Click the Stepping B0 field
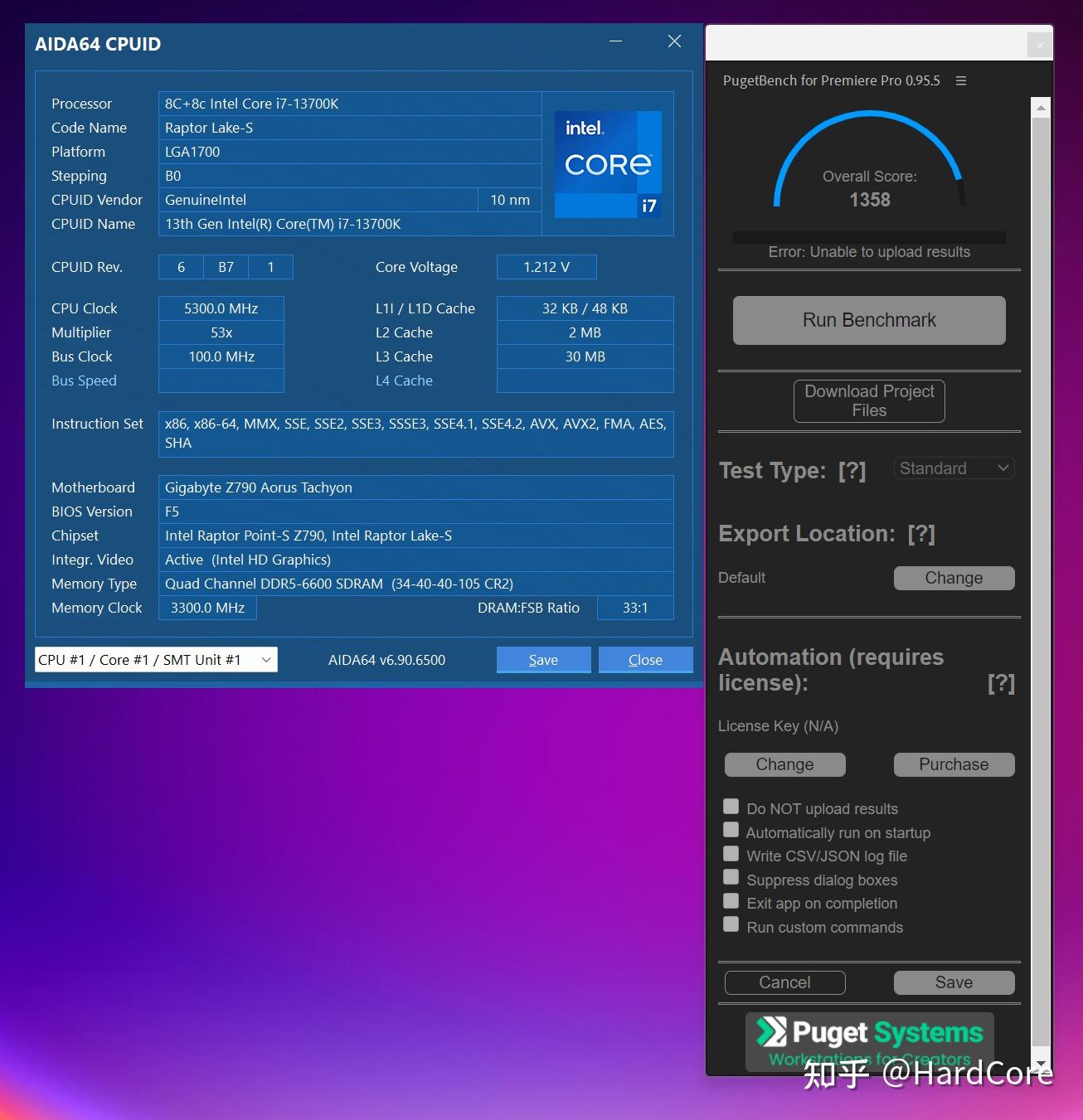 350,176
